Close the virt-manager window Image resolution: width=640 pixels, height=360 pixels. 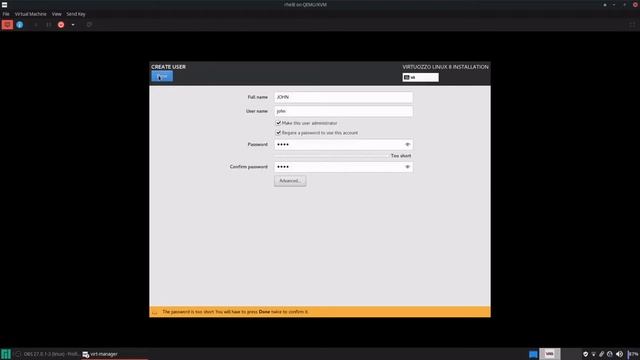tap(635, 4)
